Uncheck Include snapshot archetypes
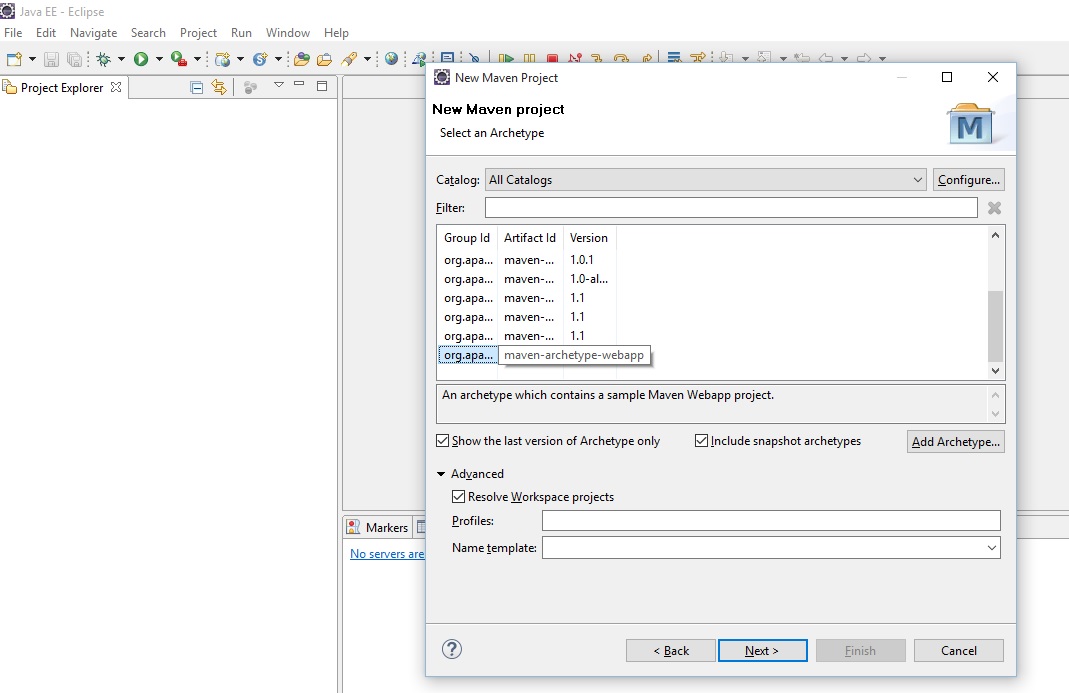1069x693 pixels. click(x=701, y=441)
